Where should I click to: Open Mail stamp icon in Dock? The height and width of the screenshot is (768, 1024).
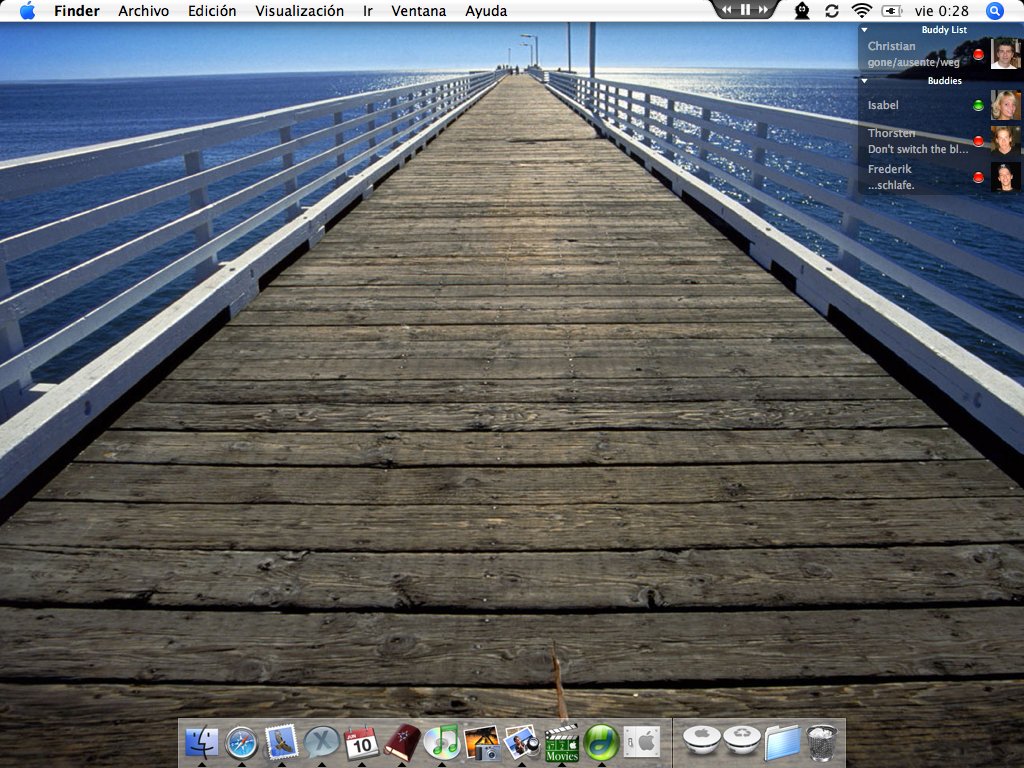click(281, 742)
